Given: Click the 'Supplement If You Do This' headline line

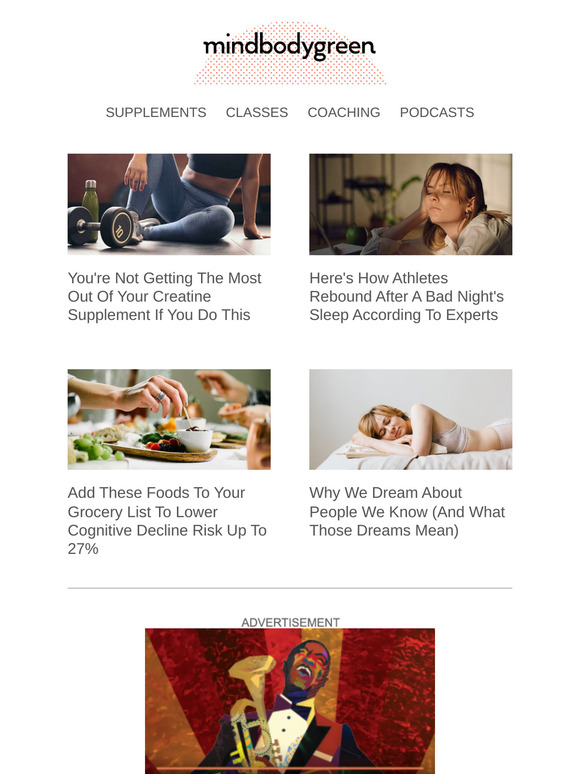Looking at the screenshot, I should pyautogui.click(x=159, y=315).
